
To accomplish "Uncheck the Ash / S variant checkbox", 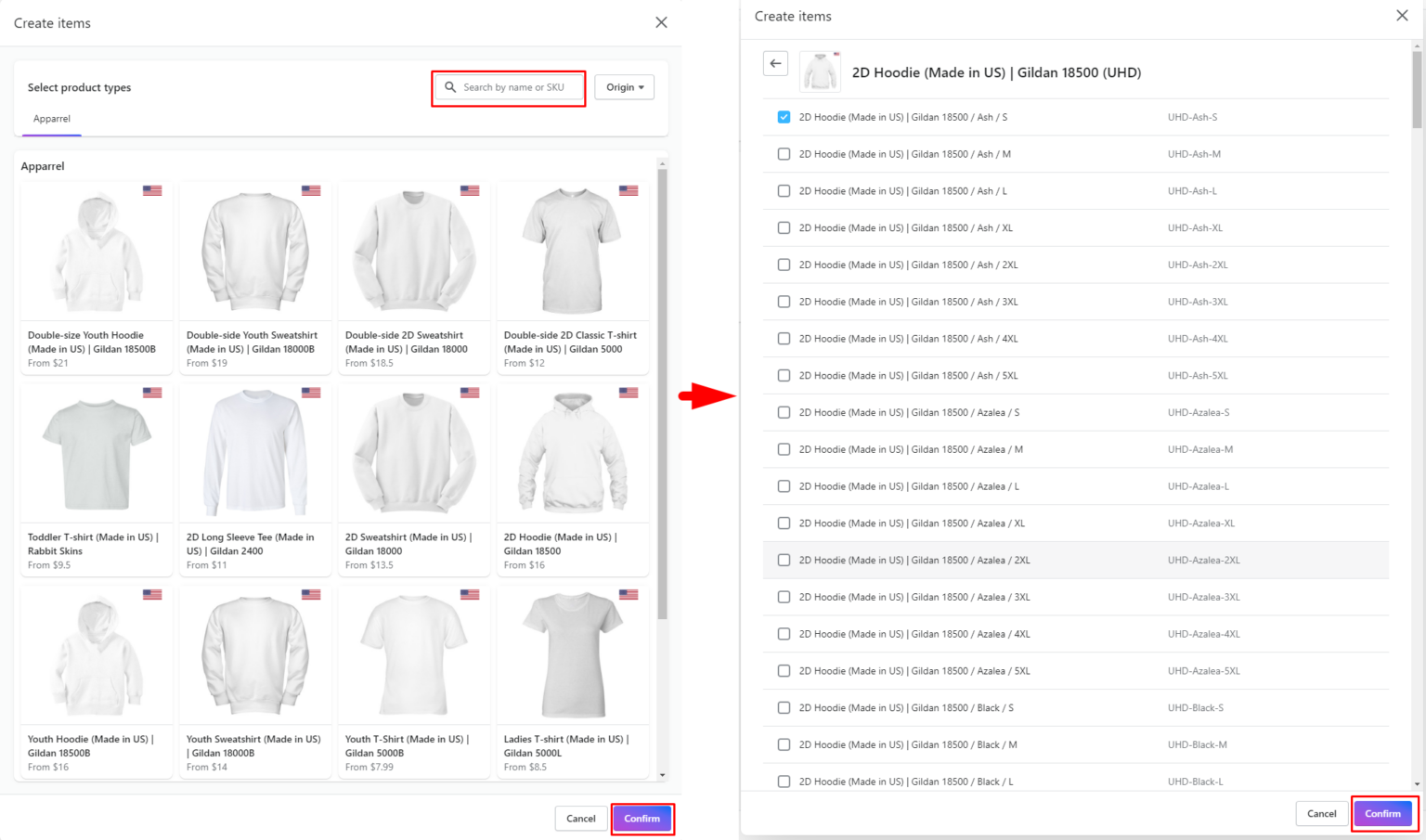I will (784, 117).
